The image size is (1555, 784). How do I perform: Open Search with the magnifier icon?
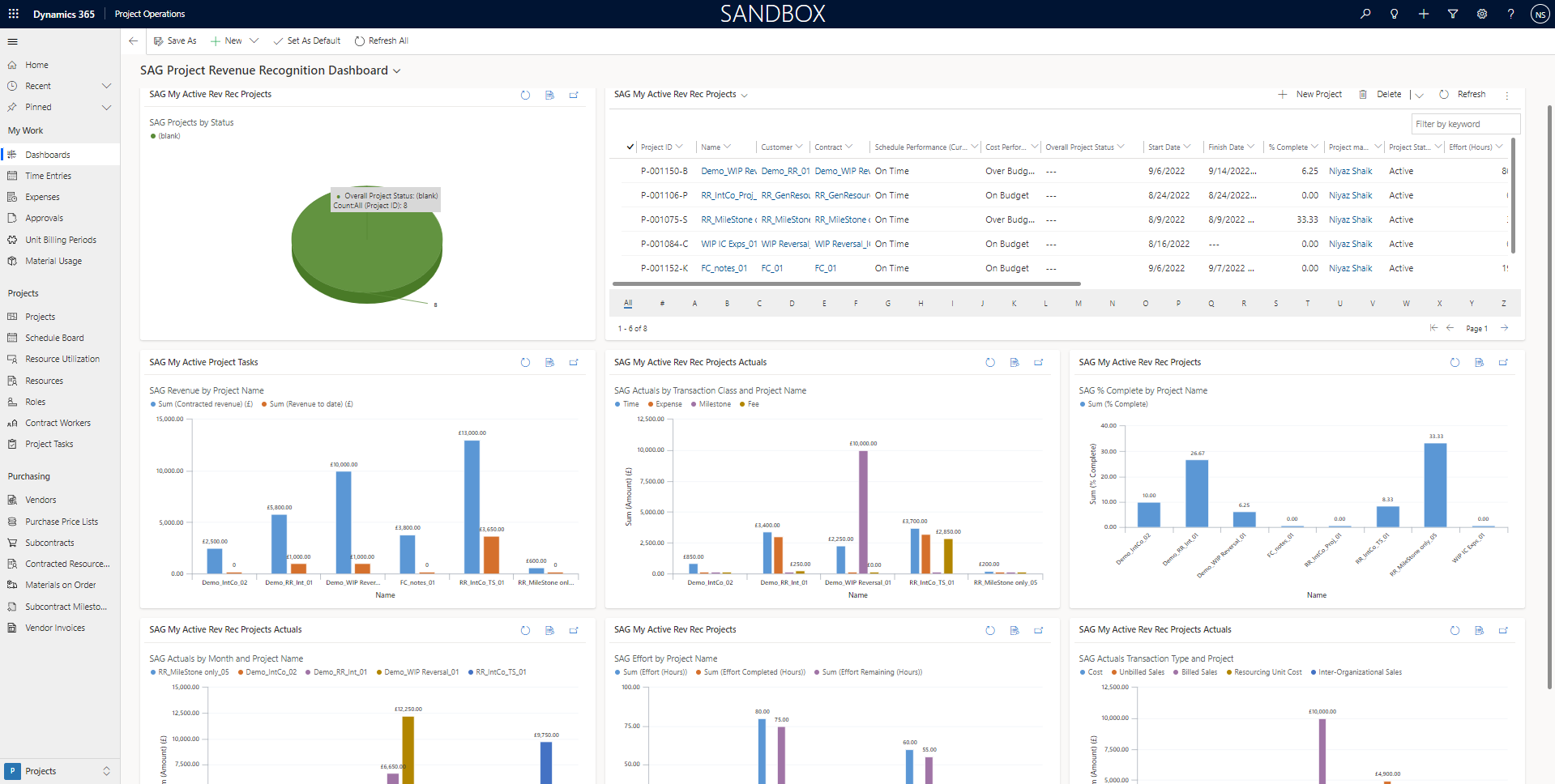pyautogui.click(x=1365, y=14)
